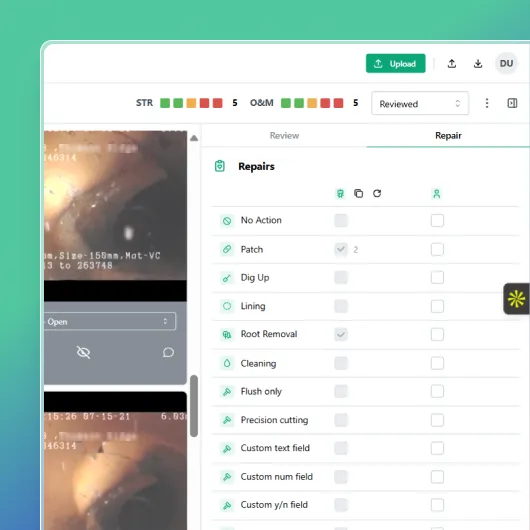Click the Repairs heading text
This screenshot has height=530, width=530.
pos(256,166)
